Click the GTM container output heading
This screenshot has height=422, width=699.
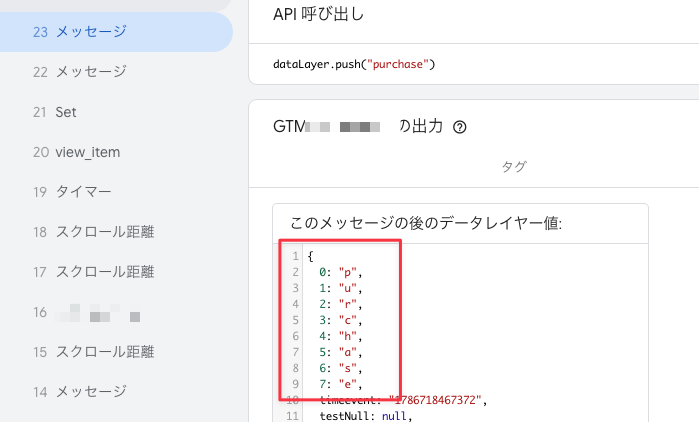(358, 127)
